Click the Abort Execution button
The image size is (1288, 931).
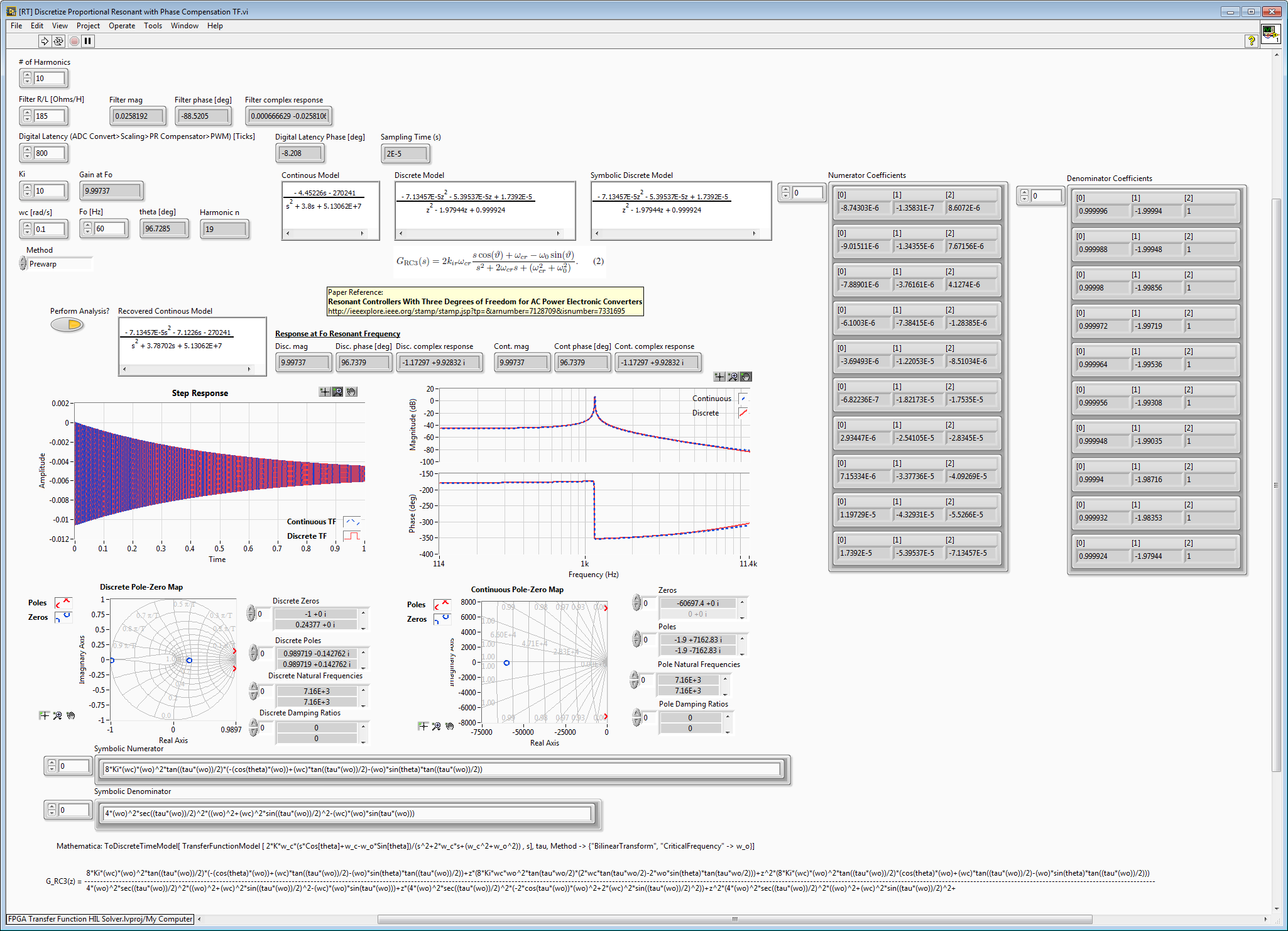[74, 41]
